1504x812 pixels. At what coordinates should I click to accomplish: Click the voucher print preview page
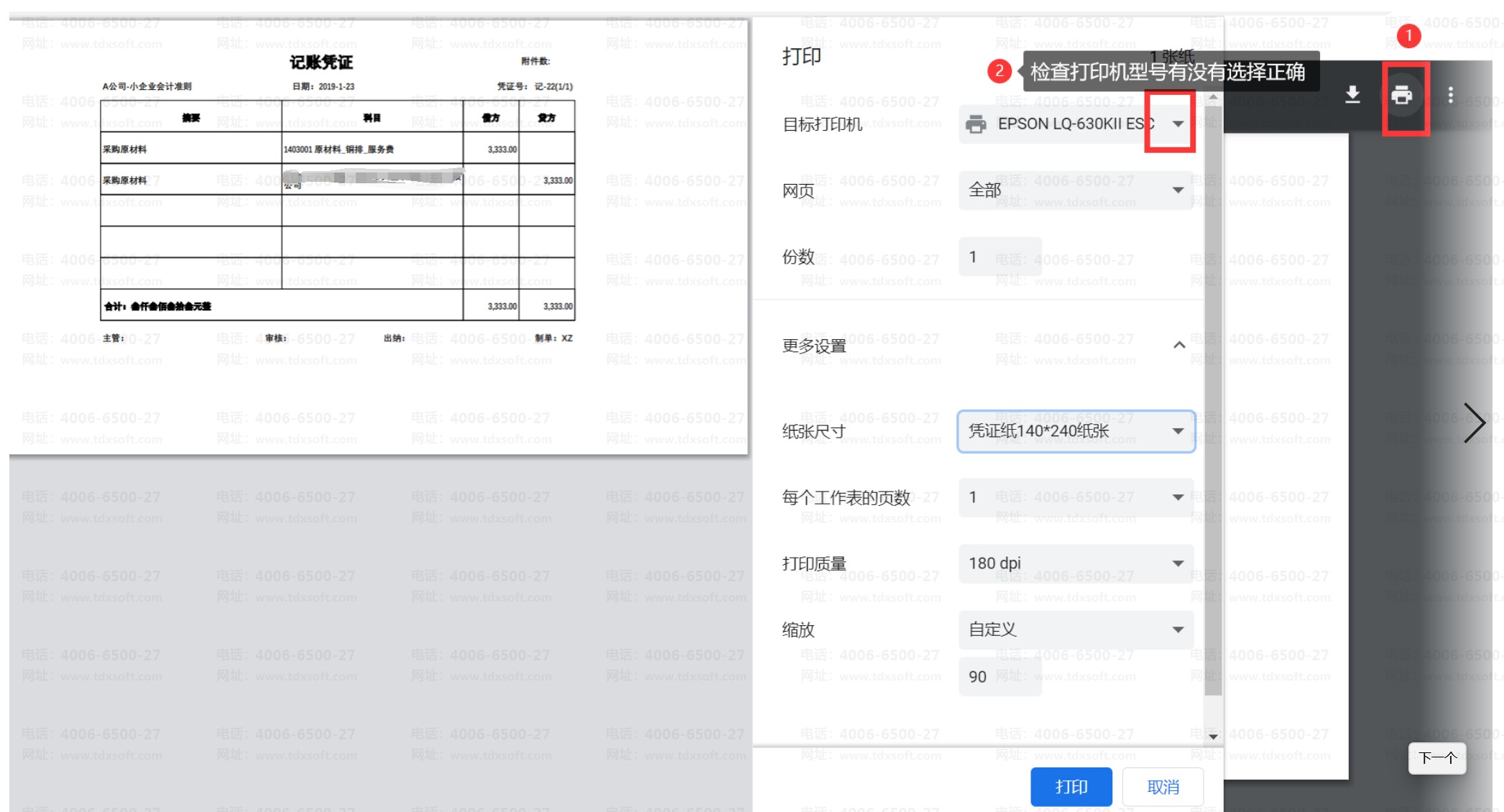(x=378, y=237)
